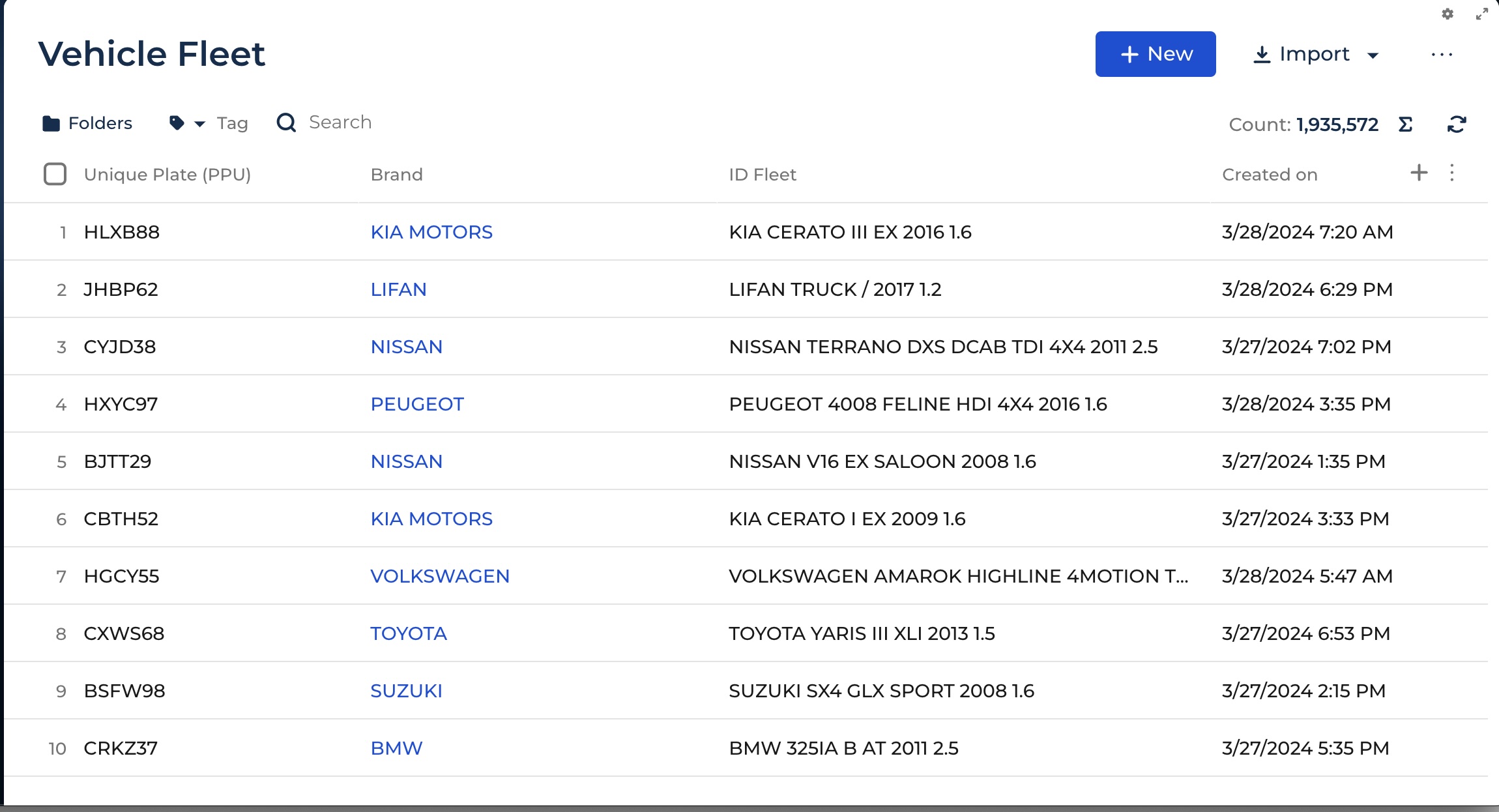Select plate JHBP62
The image size is (1499, 812).
[121, 289]
